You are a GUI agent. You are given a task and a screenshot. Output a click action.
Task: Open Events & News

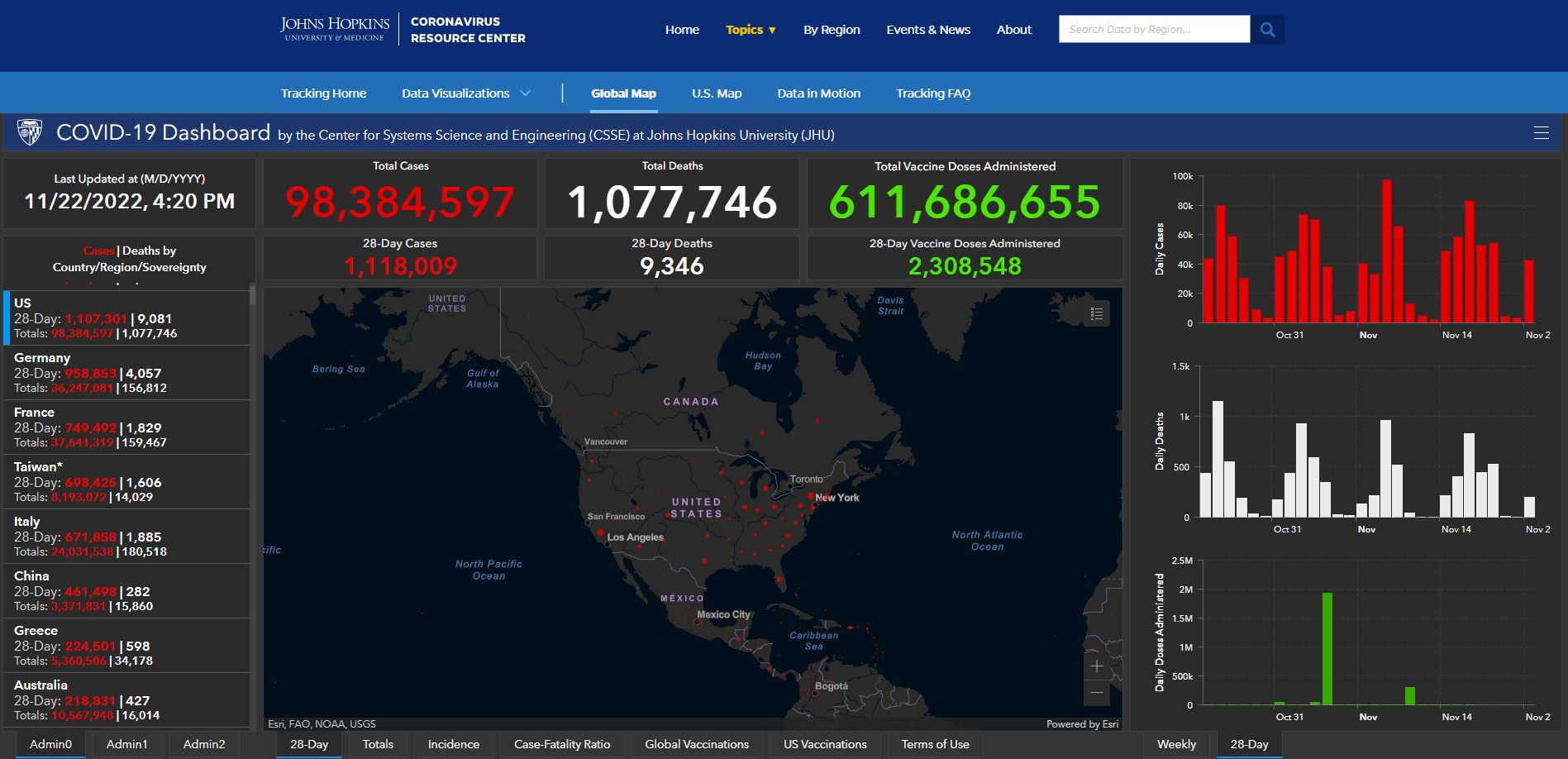pos(928,30)
